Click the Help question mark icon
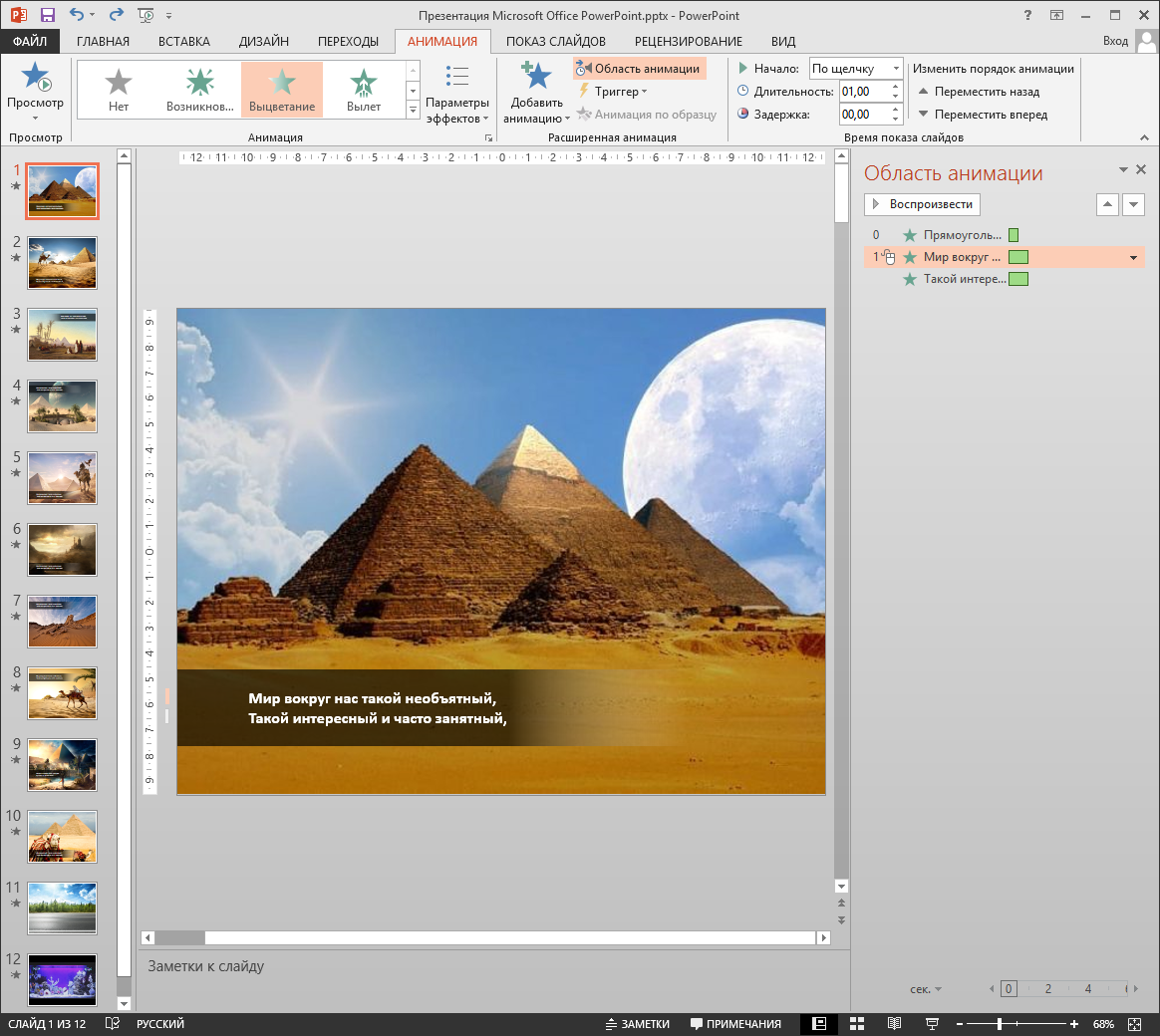The image size is (1160, 1036). (x=1026, y=15)
